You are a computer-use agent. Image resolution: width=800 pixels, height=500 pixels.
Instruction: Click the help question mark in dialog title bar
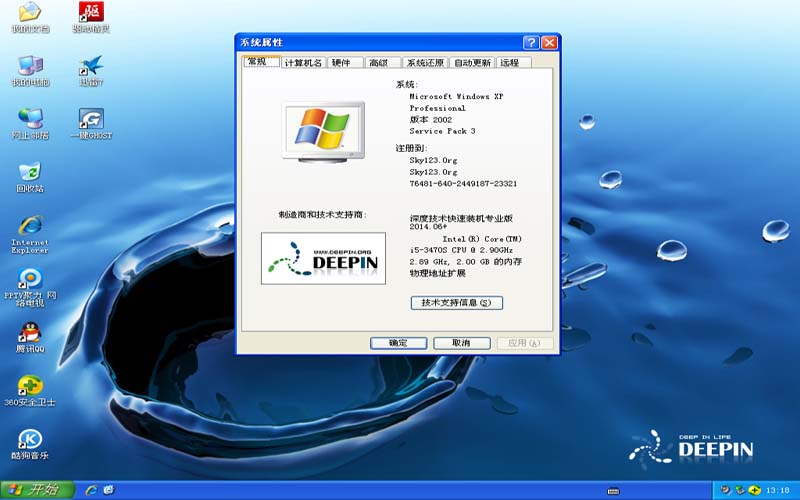tap(531, 42)
